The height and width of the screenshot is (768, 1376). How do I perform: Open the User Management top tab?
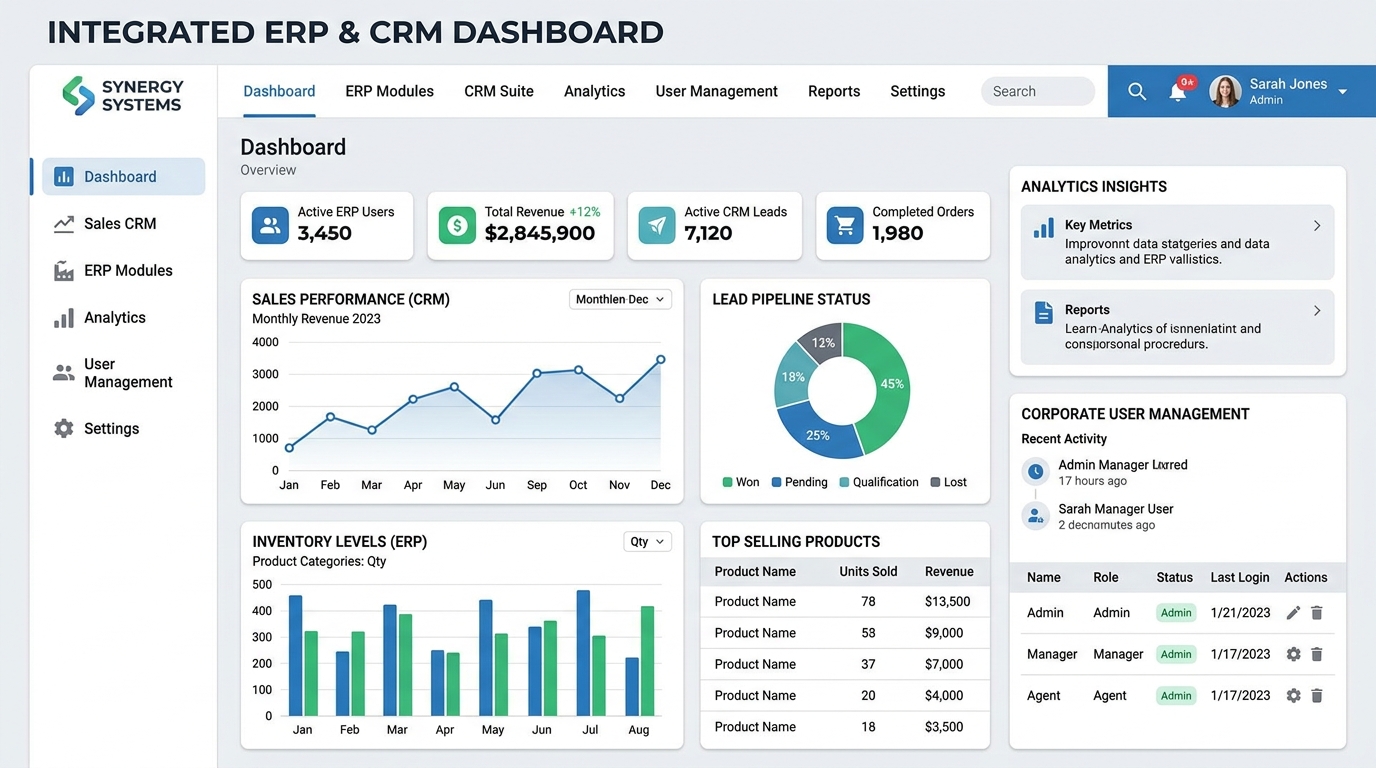[x=717, y=91]
